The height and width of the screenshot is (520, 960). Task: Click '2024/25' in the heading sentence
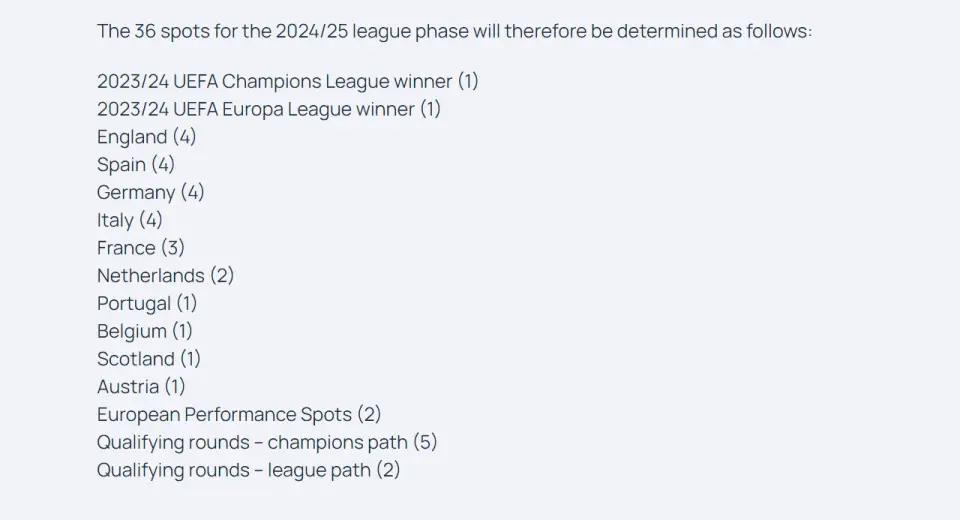click(312, 31)
